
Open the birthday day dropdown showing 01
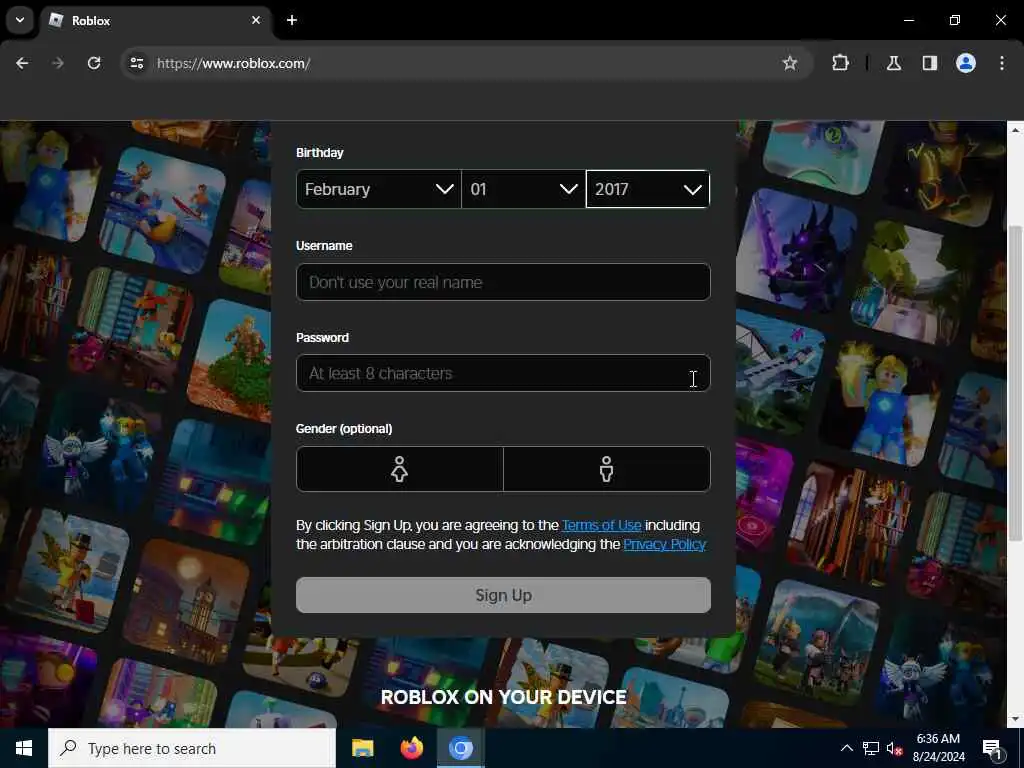(524, 189)
